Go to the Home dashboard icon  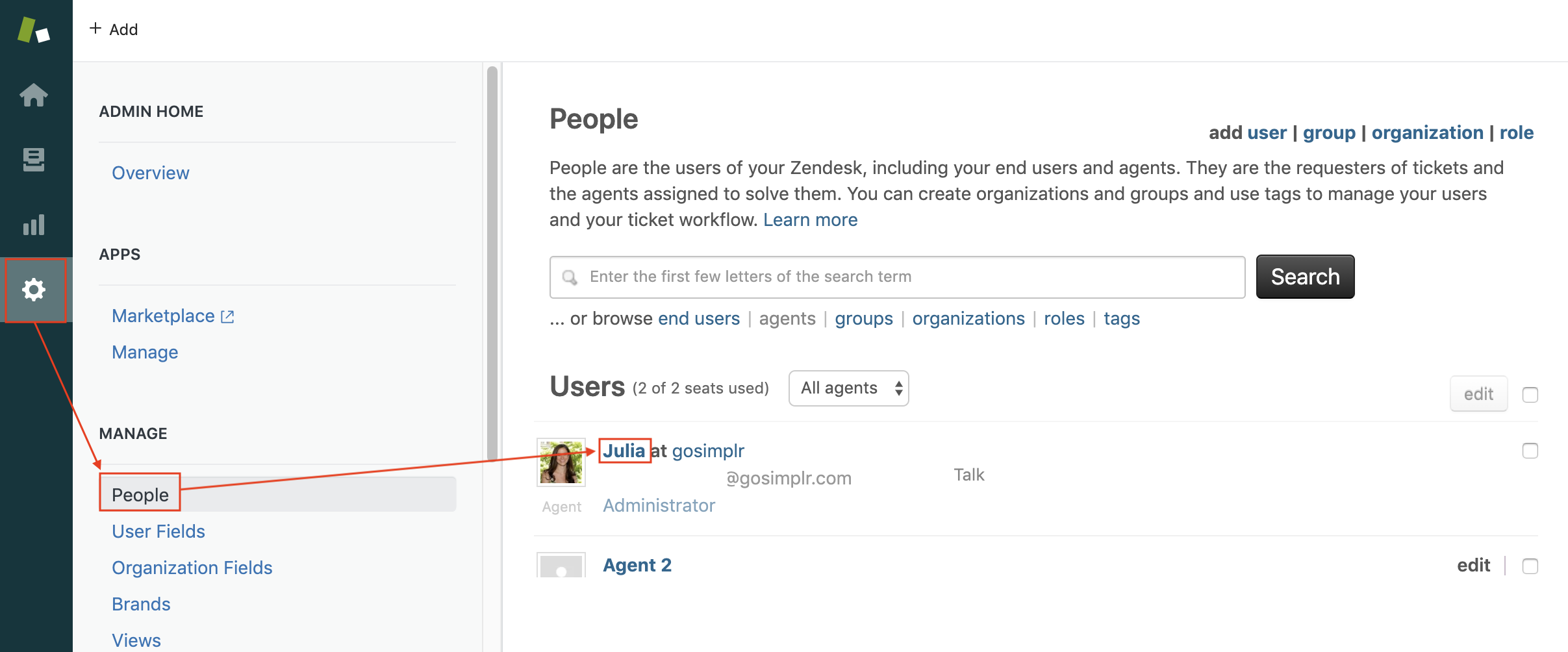34,95
